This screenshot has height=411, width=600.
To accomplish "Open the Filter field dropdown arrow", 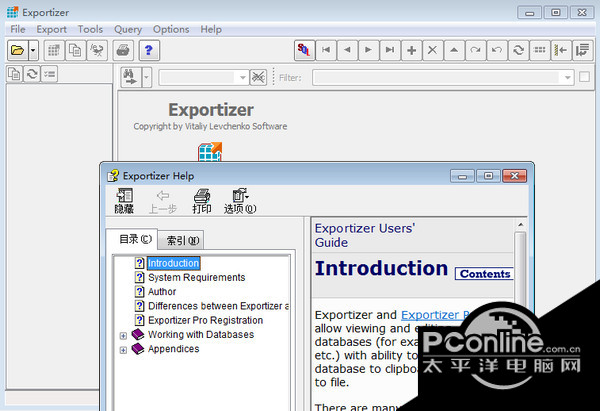I will pos(567,78).
